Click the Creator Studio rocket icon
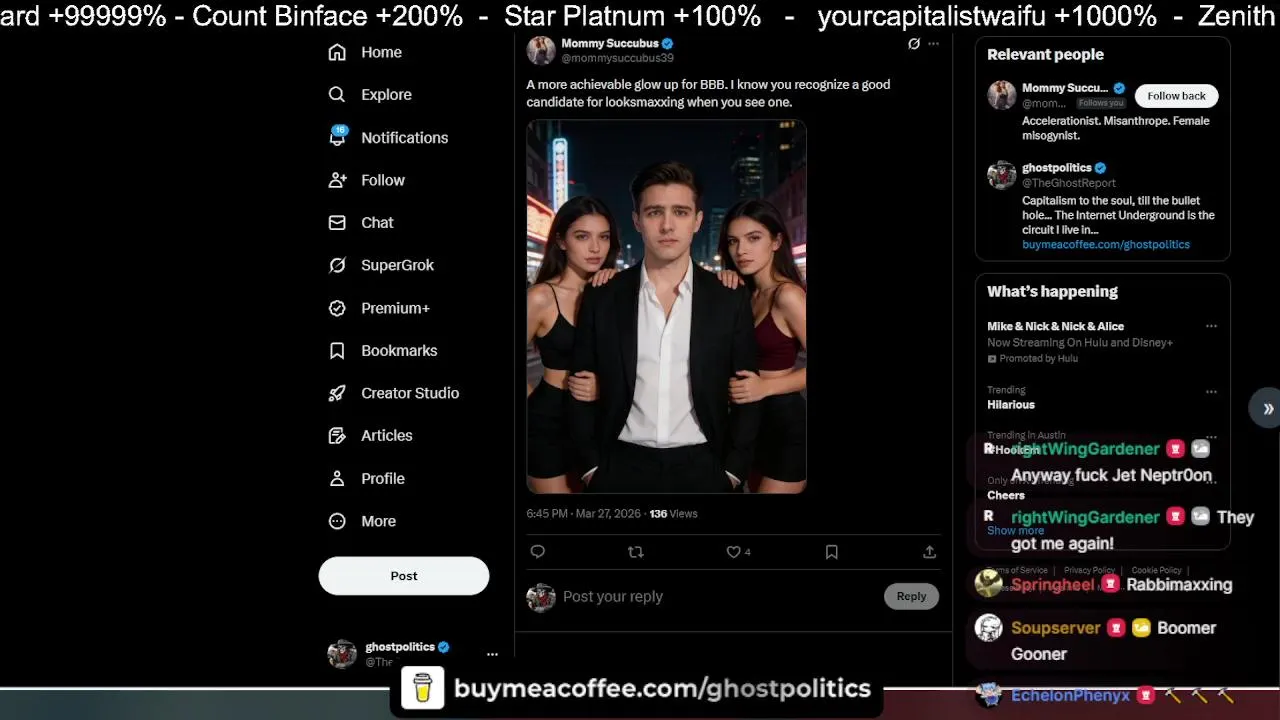This screenshot has width=1280, height=720. [337, 393]
